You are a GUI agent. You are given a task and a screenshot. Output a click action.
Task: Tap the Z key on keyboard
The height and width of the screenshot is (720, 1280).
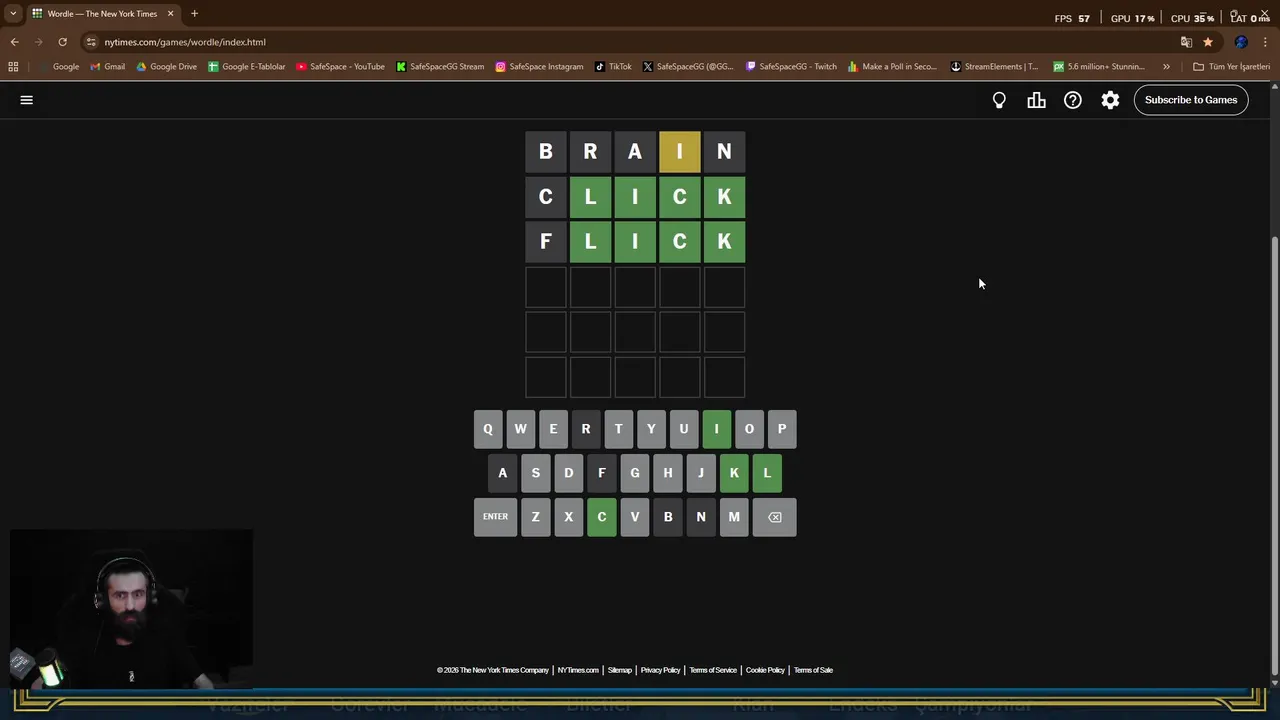536,517
